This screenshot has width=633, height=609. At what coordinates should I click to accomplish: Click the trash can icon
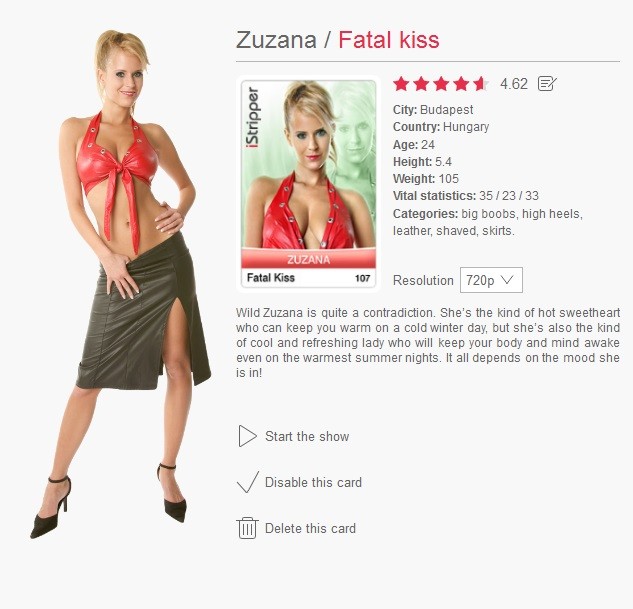pyautogui.click(x=247, y=528)
